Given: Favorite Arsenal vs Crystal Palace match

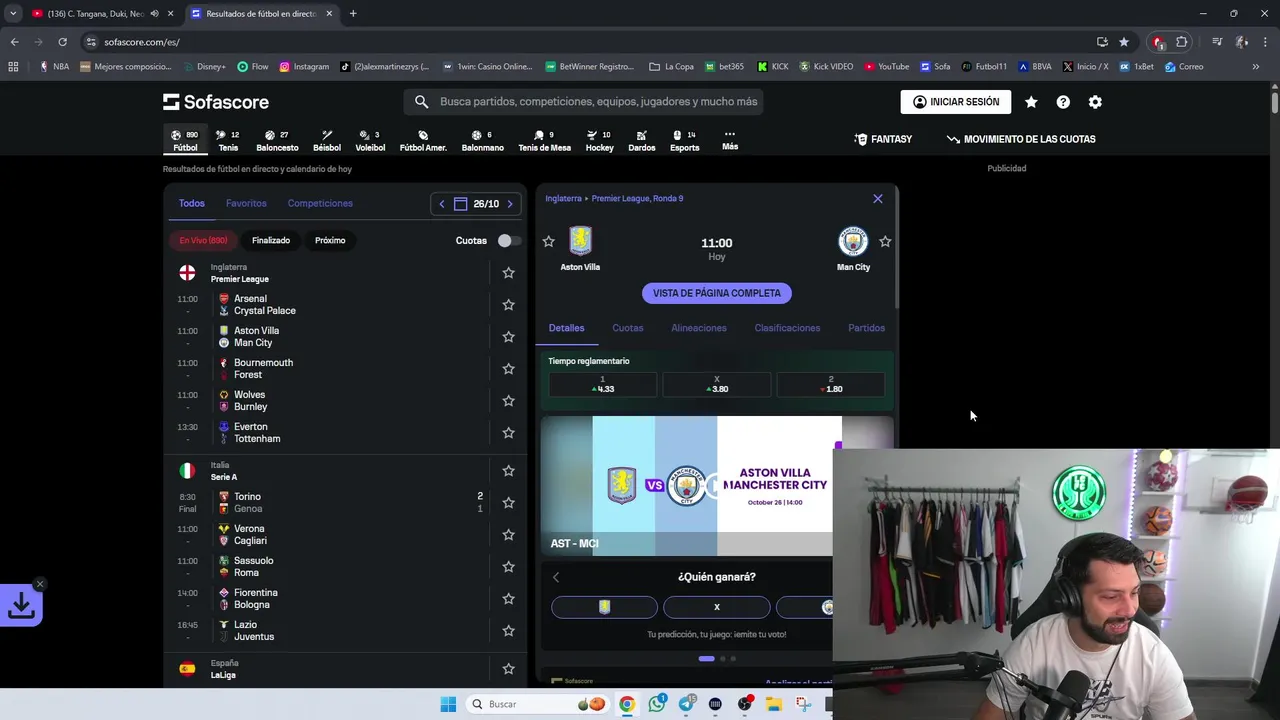Looking at the screenshot, I should (508, 305).
